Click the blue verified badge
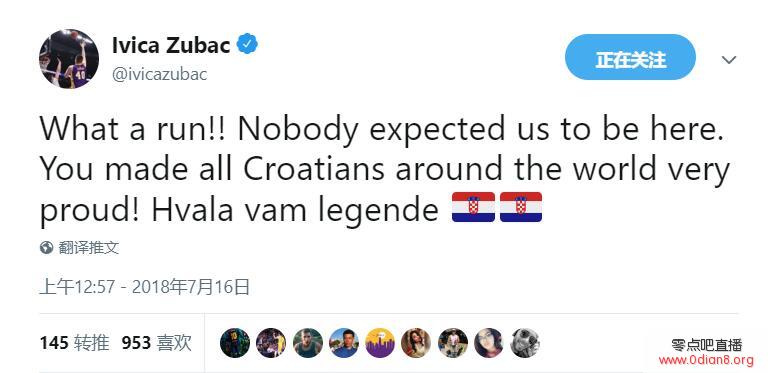Viewport: 768px width, 373px height. click(247, 45)
